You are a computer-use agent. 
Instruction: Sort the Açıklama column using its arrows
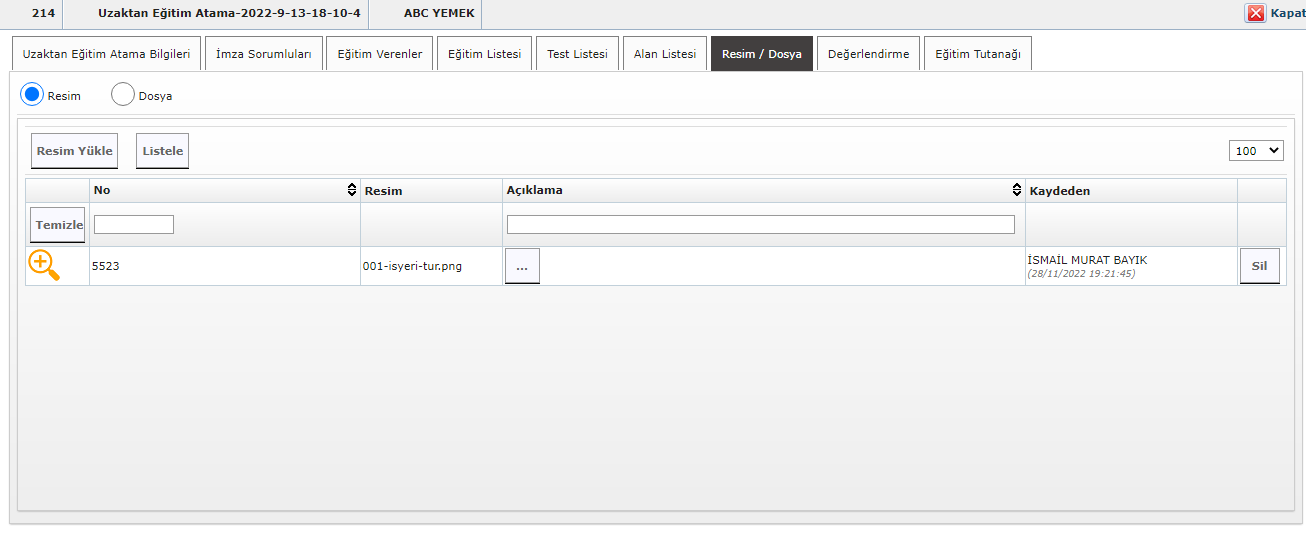[1016, 190]
